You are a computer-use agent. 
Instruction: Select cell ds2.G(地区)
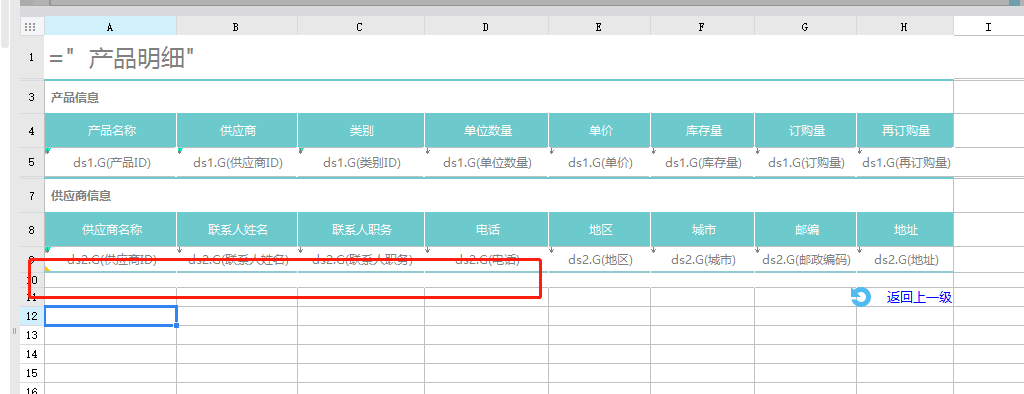tap(600, 259)
